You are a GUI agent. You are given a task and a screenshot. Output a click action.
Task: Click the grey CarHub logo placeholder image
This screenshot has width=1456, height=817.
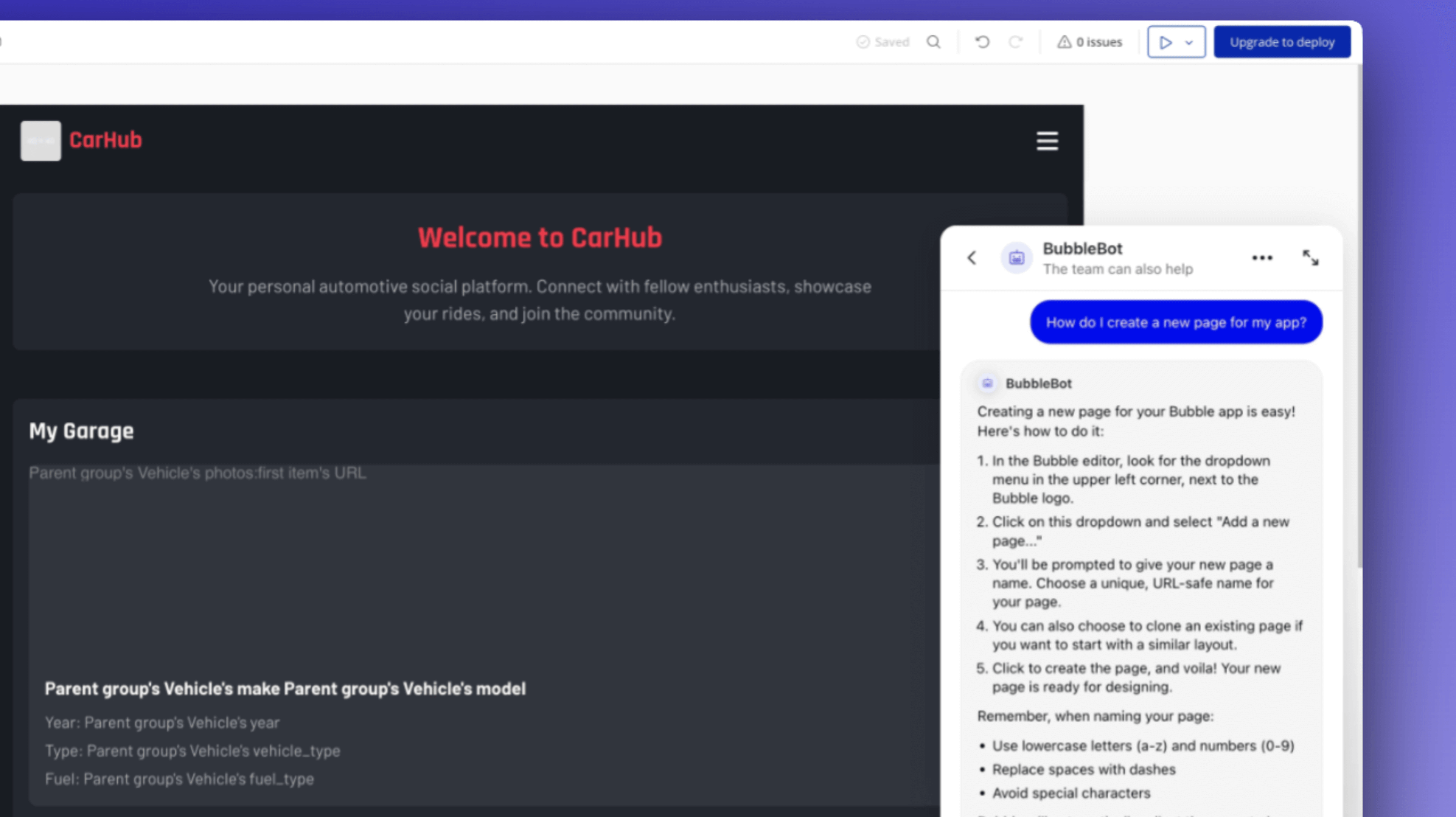(x=40, y=141)
